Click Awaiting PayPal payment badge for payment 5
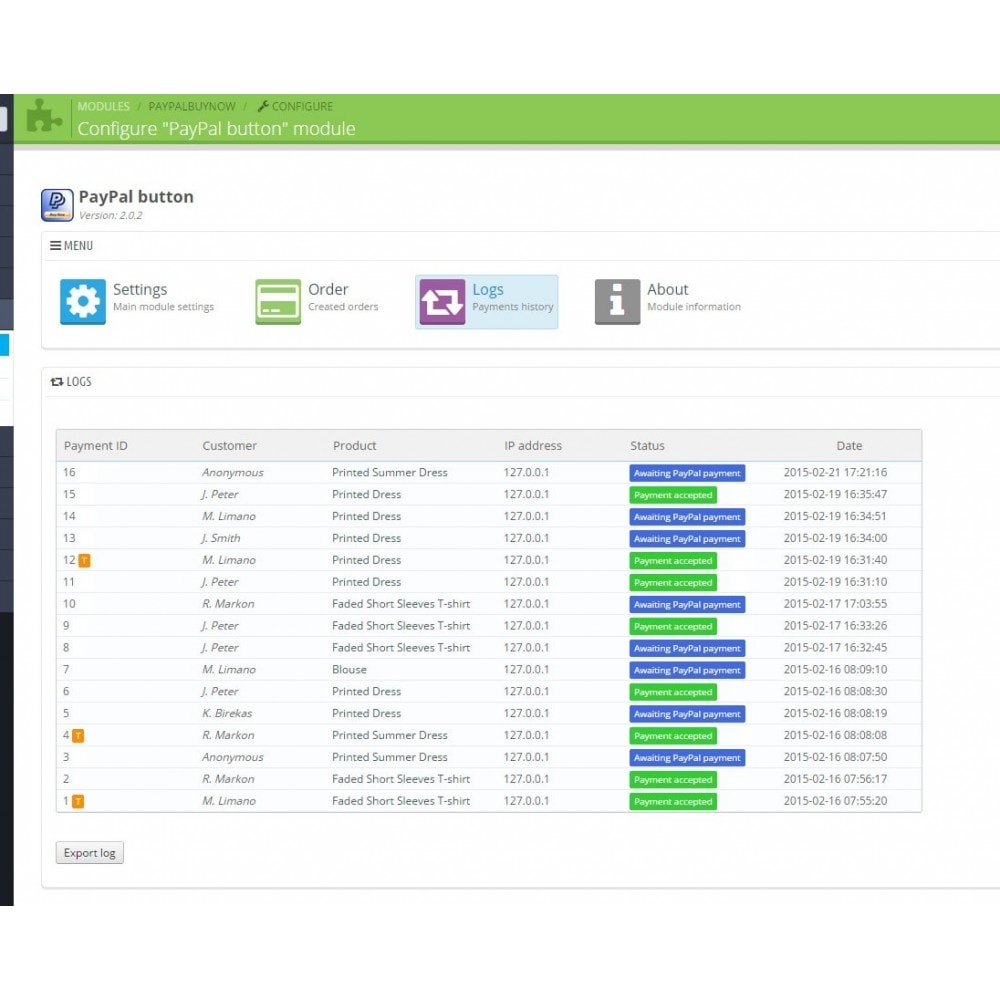1000x1000 pixels. (x=687, y=714)
